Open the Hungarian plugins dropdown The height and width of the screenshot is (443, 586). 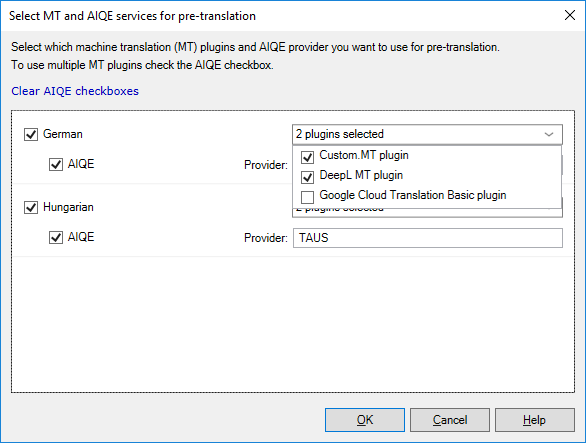[x=427, y=213]
